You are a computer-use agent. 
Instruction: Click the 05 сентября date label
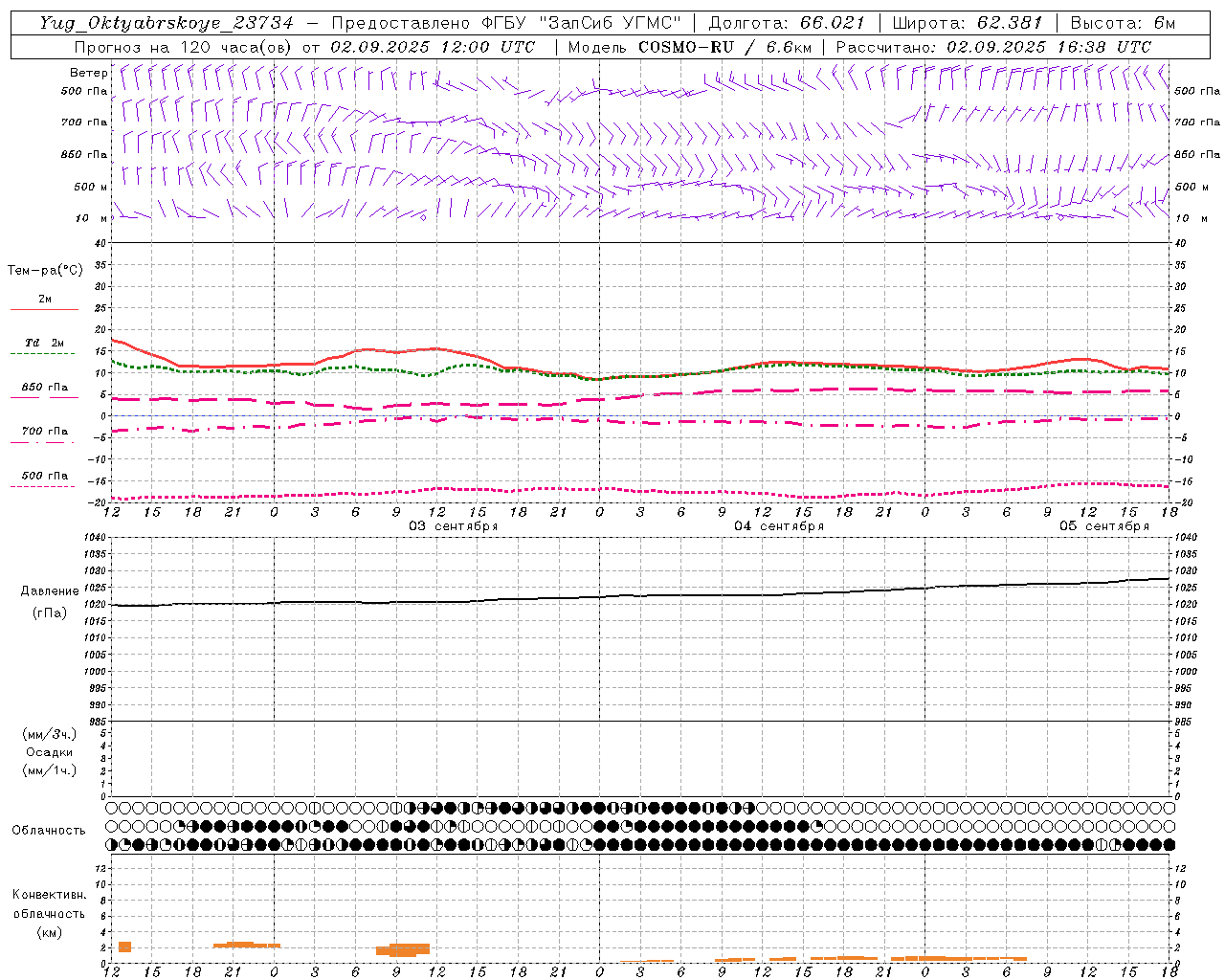point(1104,526)
